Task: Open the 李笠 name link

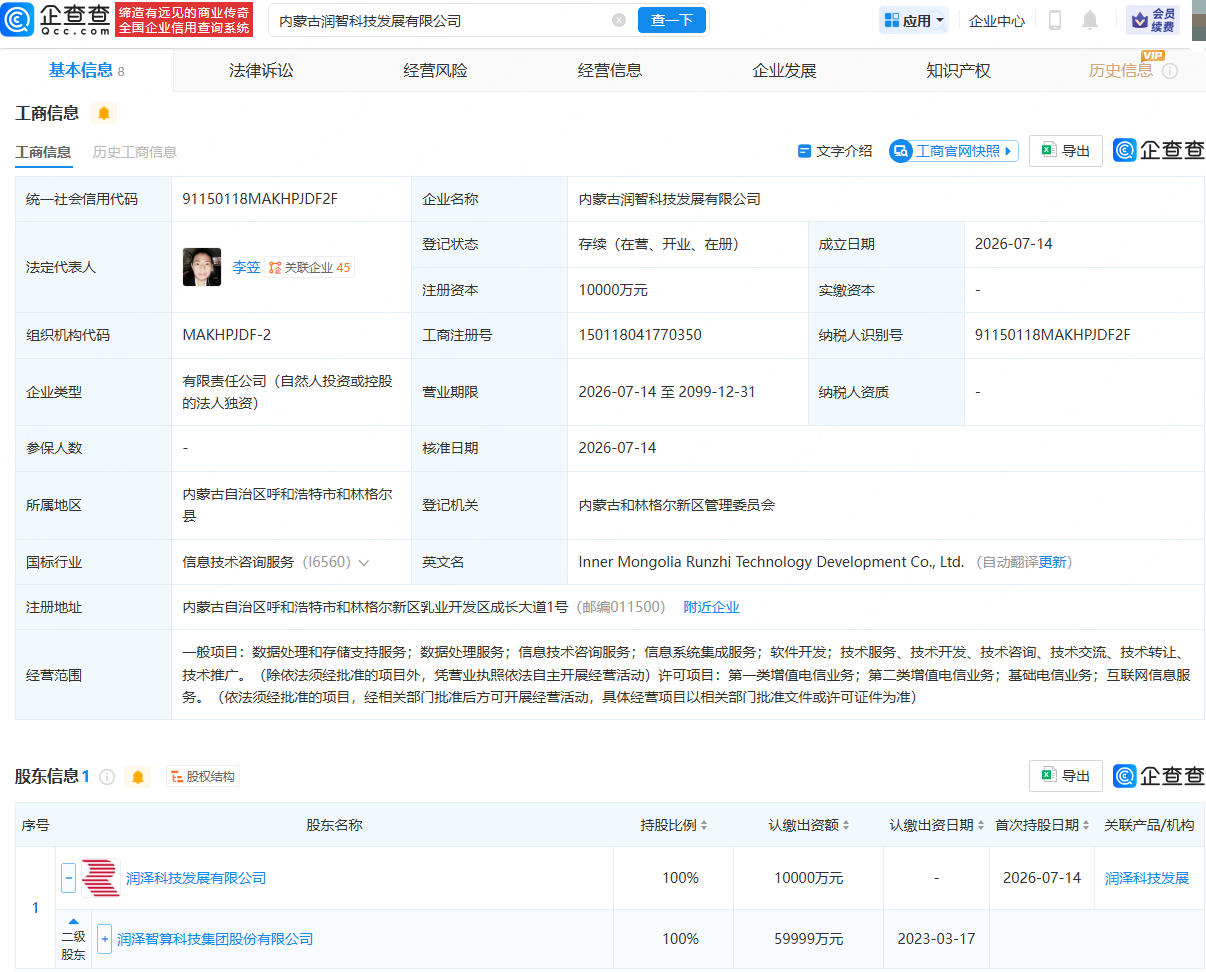Action: [x=246, y=267]
